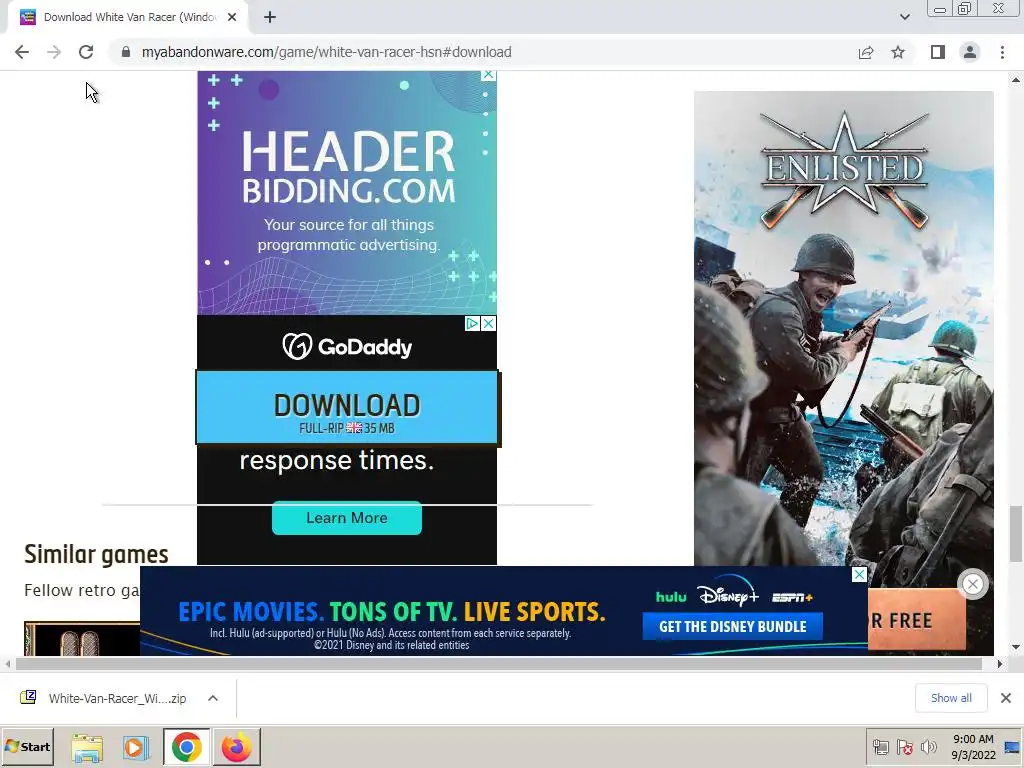Dismiss the bottom overlay with round X

[972, 584]
